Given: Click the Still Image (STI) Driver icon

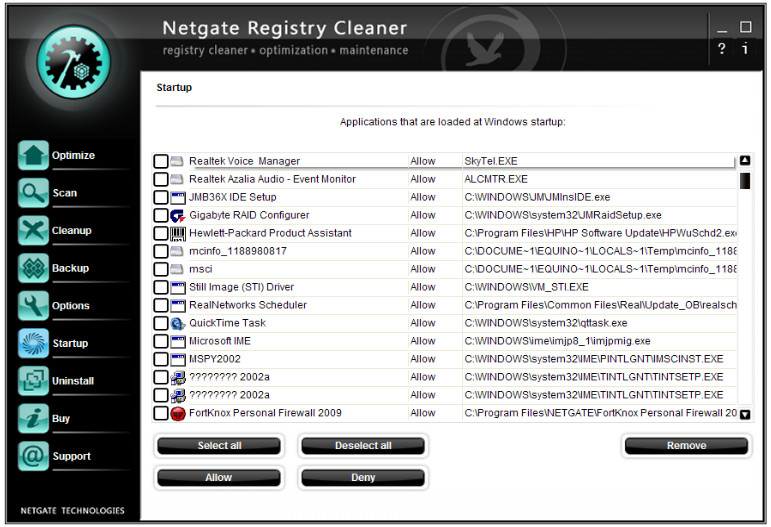Looking at the screenshot, I should coord(178,288).
